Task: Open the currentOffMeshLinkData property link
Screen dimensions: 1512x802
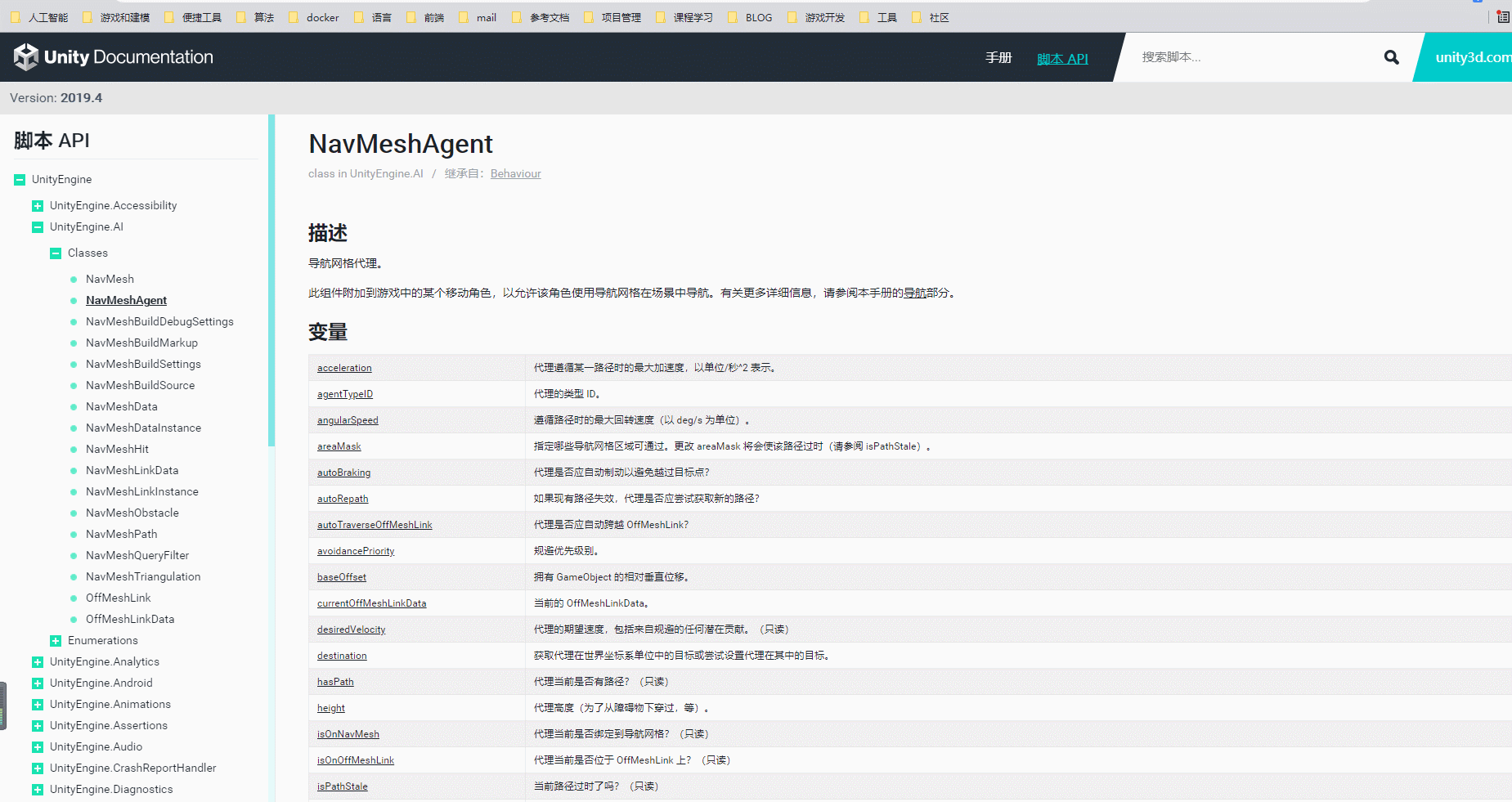Action: [372, 603]
